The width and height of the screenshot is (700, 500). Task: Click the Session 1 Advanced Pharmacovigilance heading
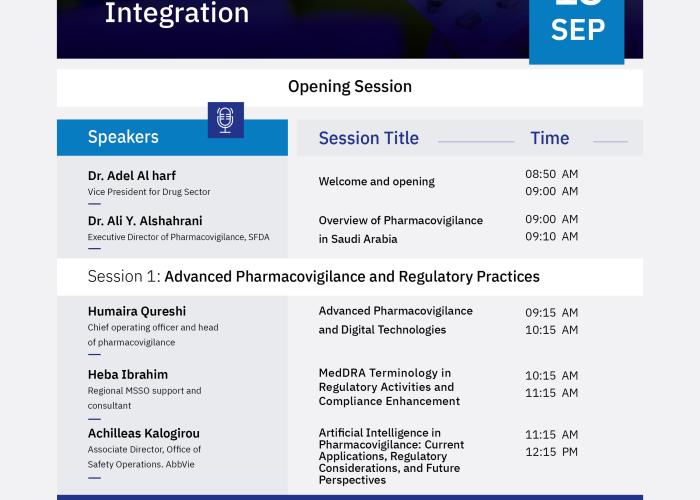click(314, 277)
